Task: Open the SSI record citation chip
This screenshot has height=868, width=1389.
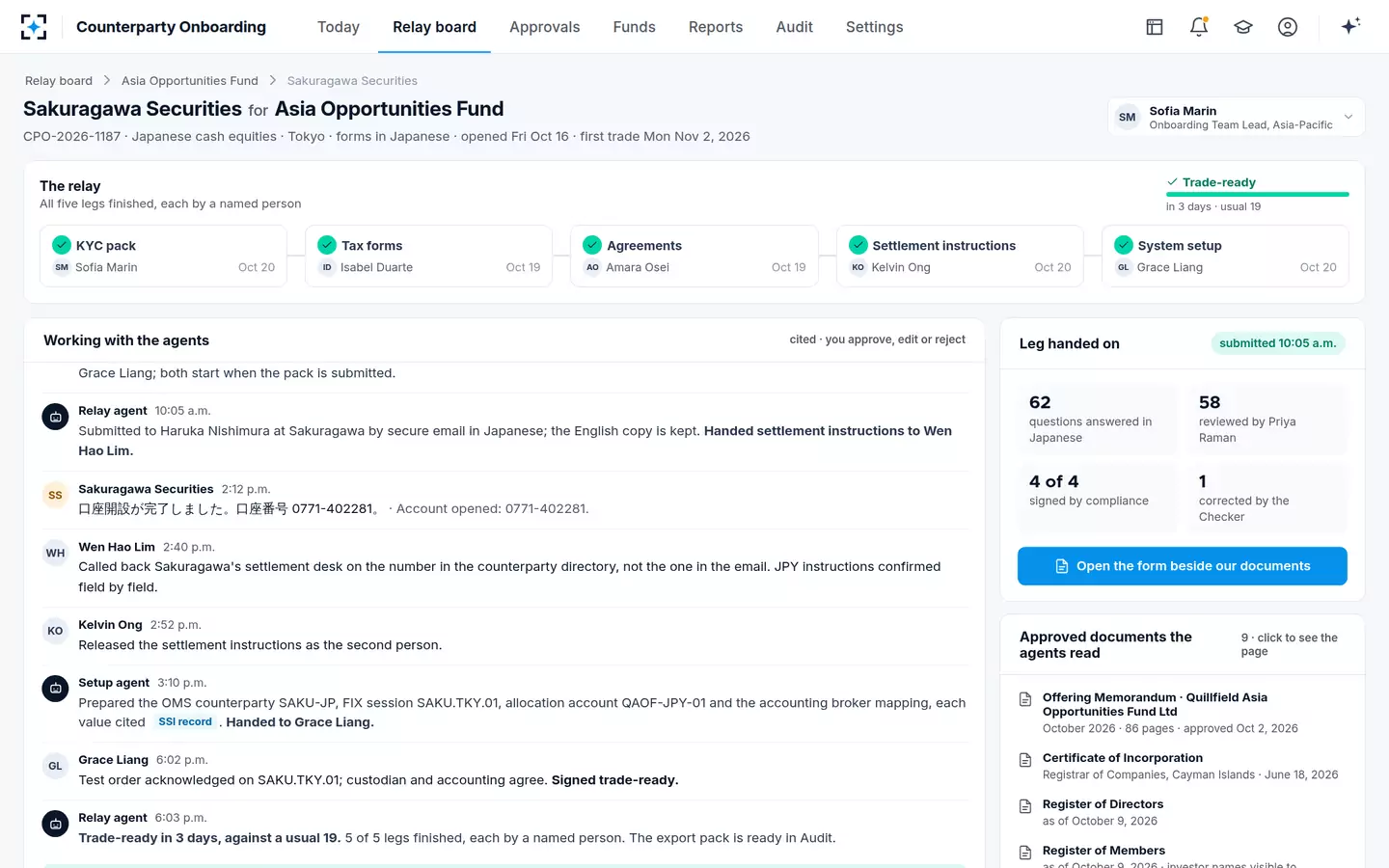Action: click(x=185, y=722)
